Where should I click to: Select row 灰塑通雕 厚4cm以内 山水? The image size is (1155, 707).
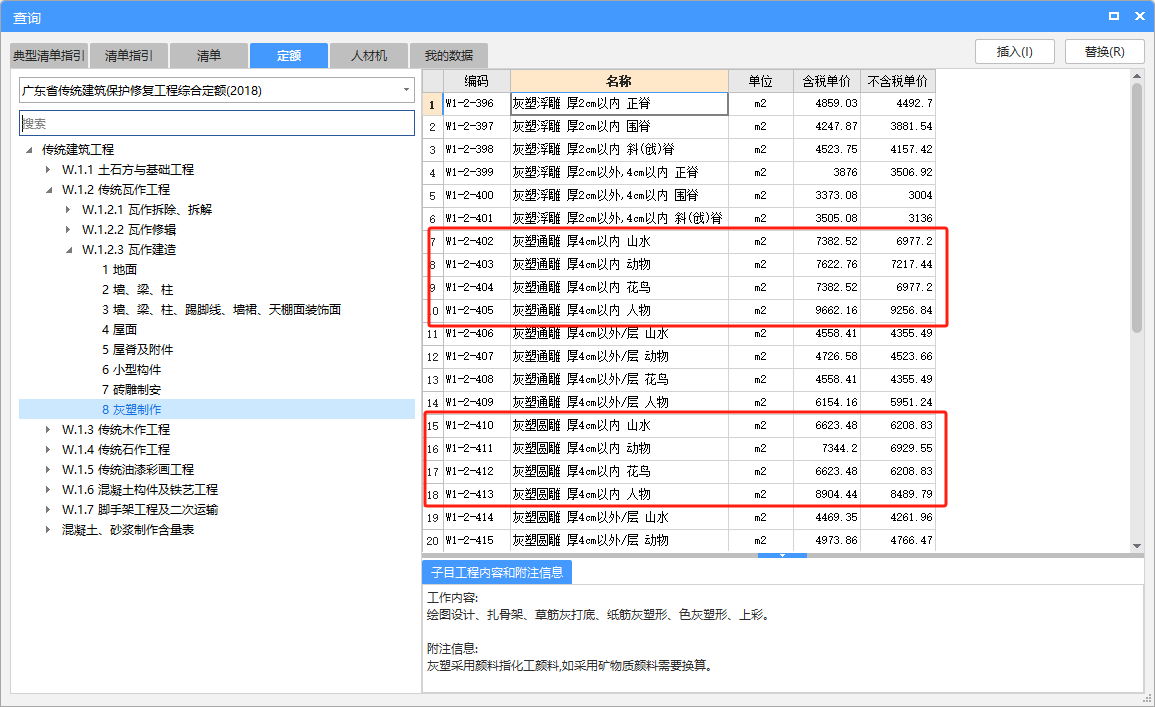point(619,242)
